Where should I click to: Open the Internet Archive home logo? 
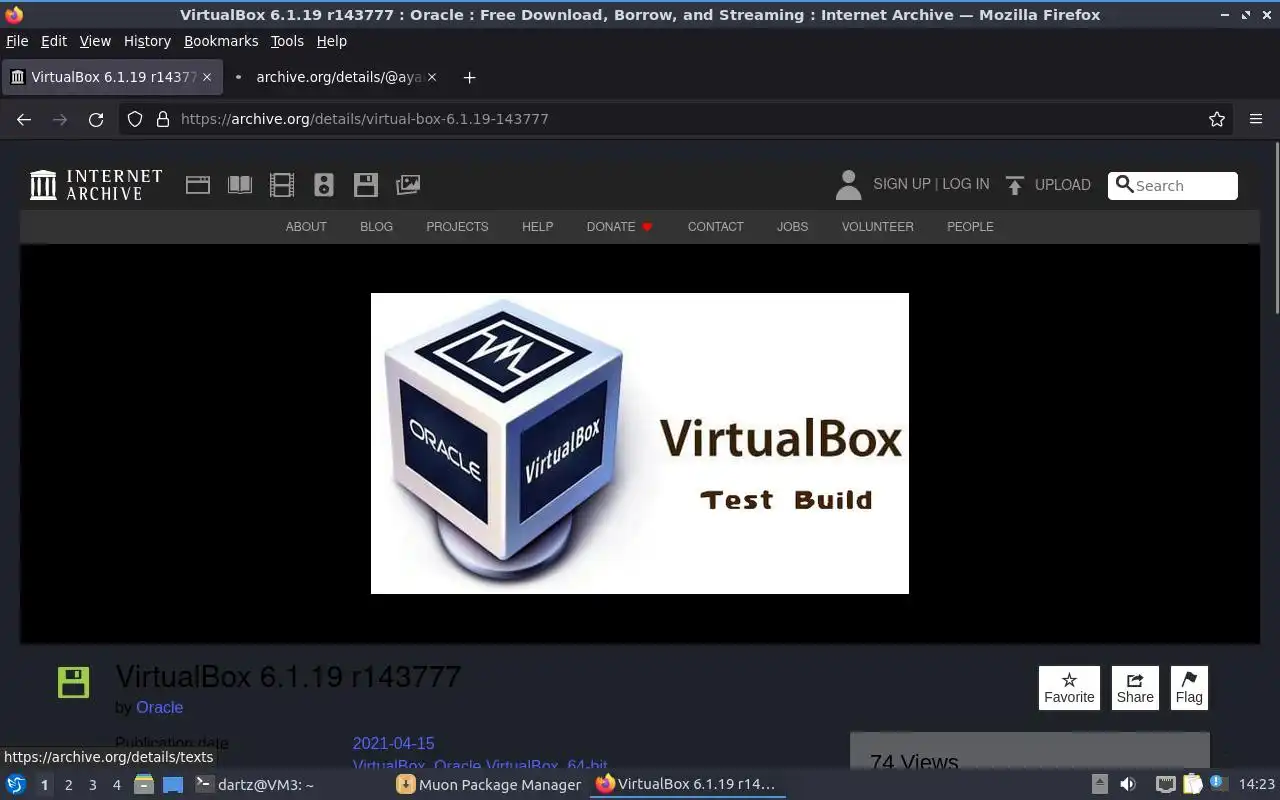click(96, 185)
